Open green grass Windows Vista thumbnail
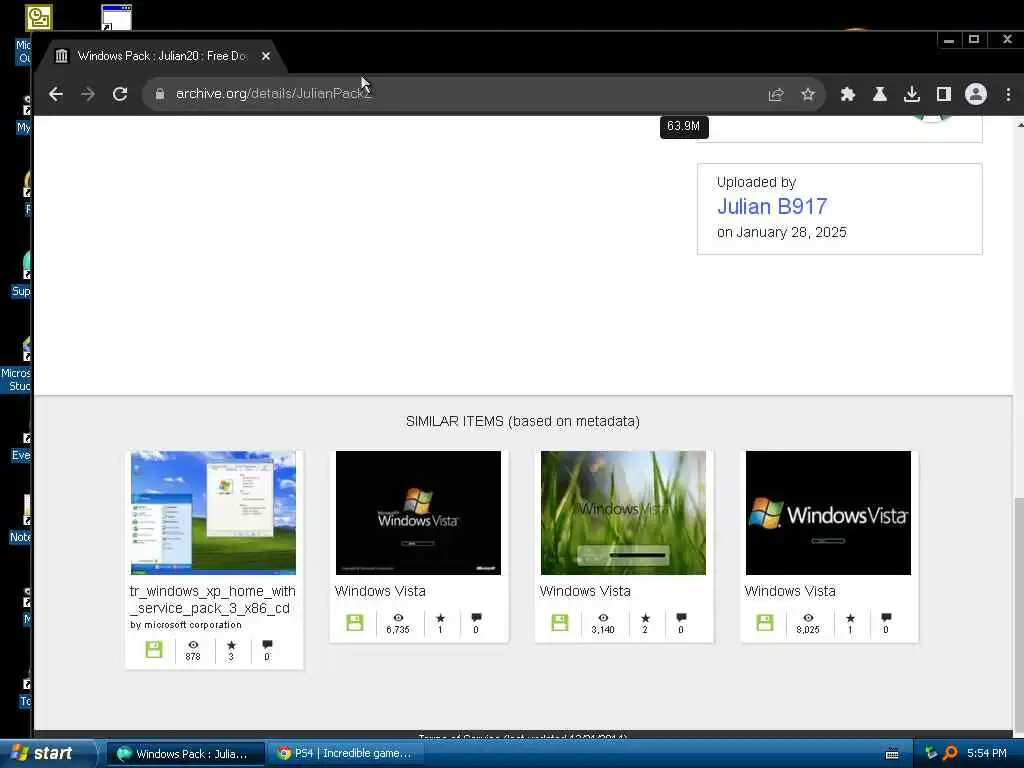The width and height of the screenshot is (1024, 768). click(623, 513)
